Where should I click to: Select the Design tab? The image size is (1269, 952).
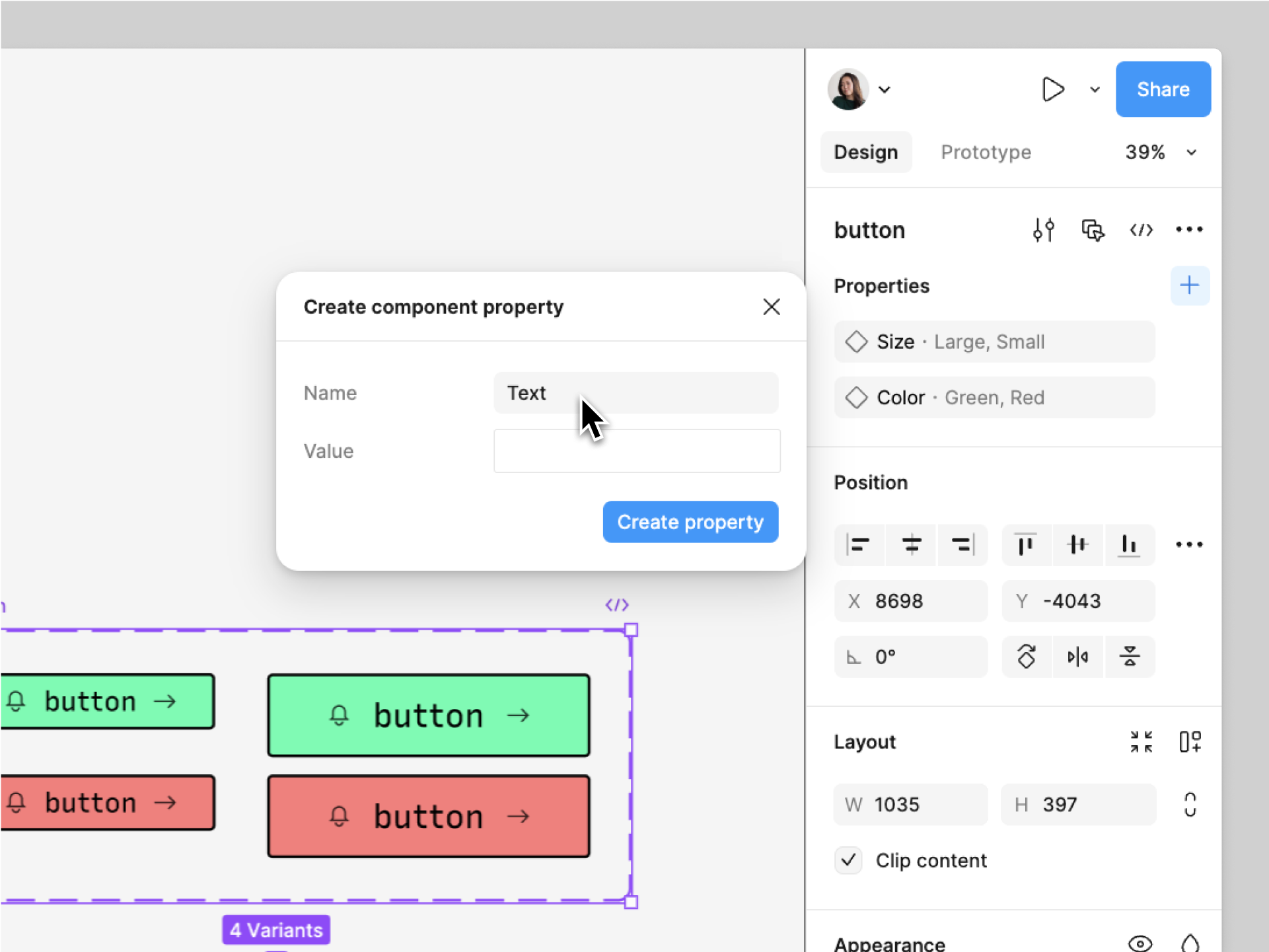click(x=865, y=153)
